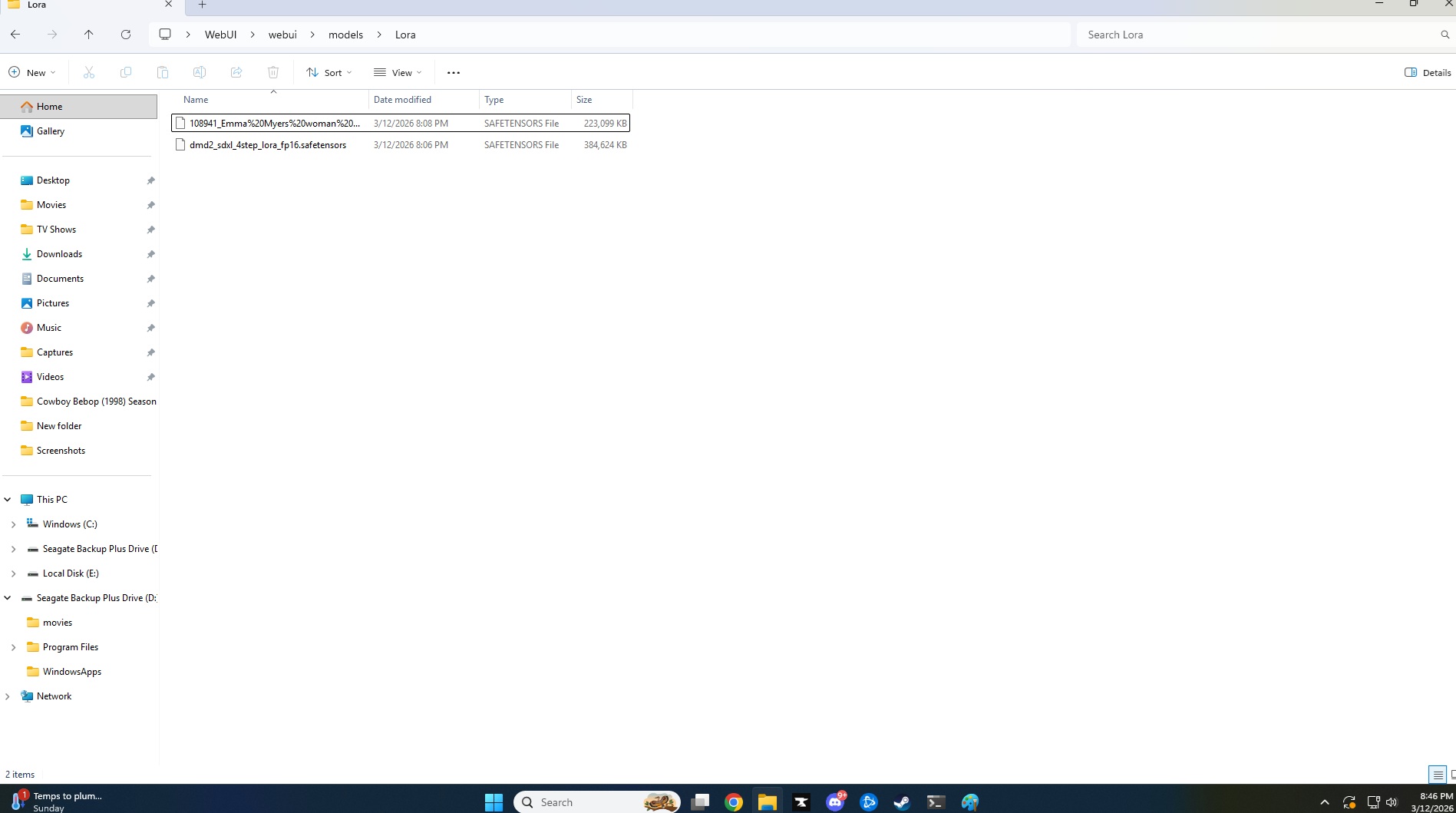Click the volume speaker tray icon
1456x813 pixels.
coord(1392,802)
